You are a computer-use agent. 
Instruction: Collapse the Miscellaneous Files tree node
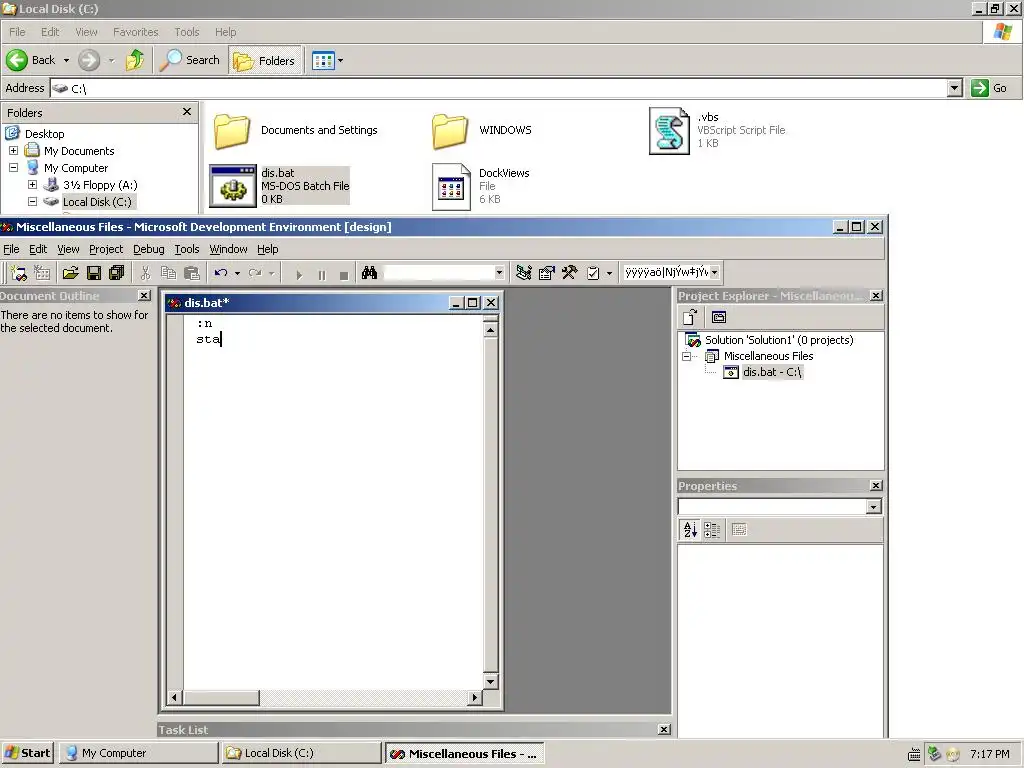pyautogui.click(x=686, y=357)
